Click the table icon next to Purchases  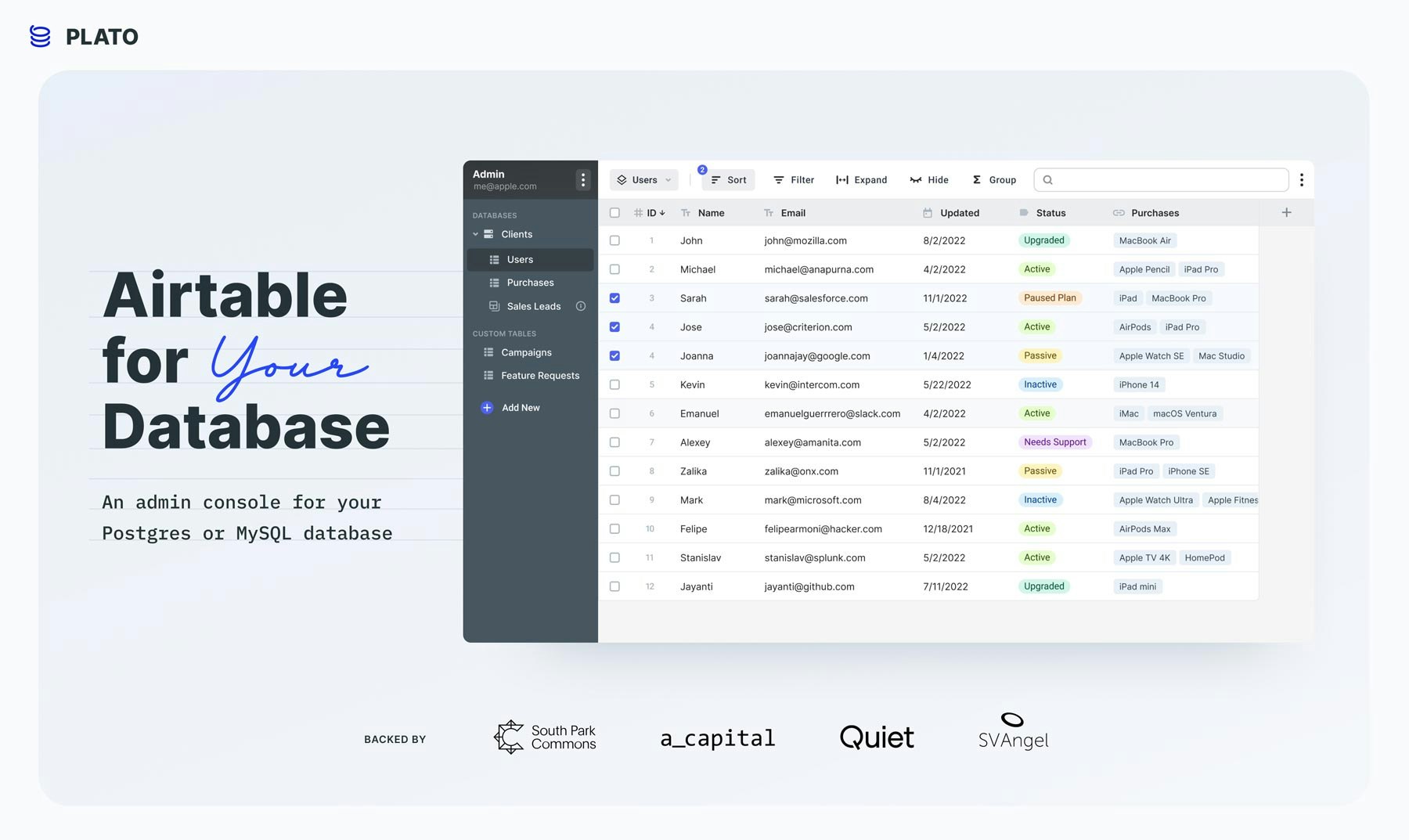click(494, 283)
